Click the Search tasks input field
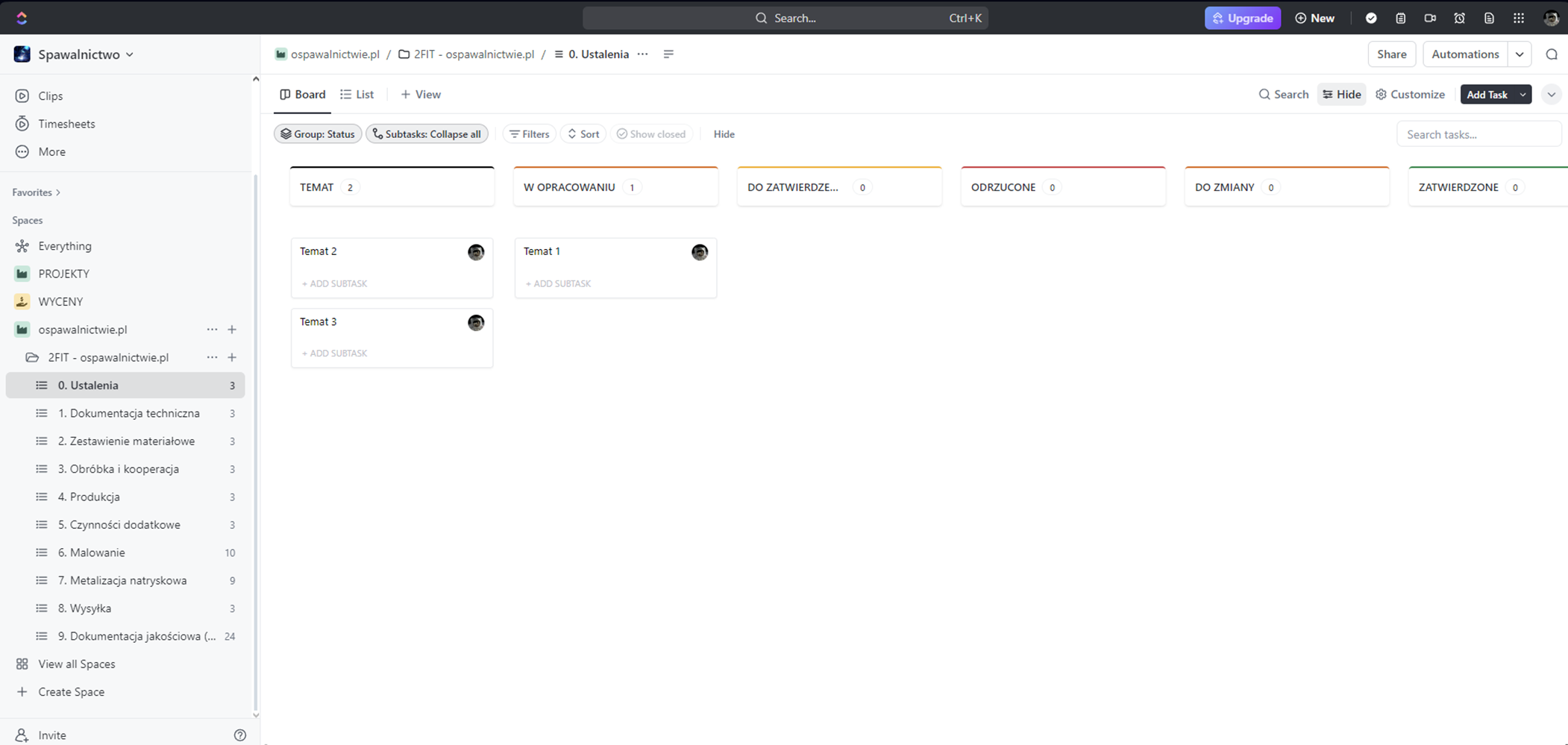This screenshot has width=1568, height=745. (x=1478, y=134)
